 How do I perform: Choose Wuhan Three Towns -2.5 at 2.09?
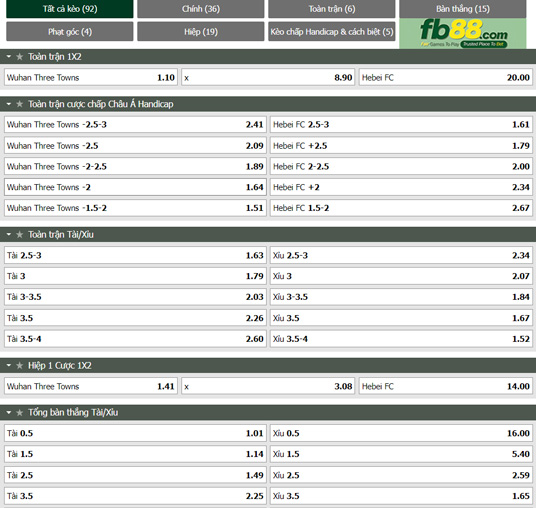pyautogui.click(x=135, y=146)
